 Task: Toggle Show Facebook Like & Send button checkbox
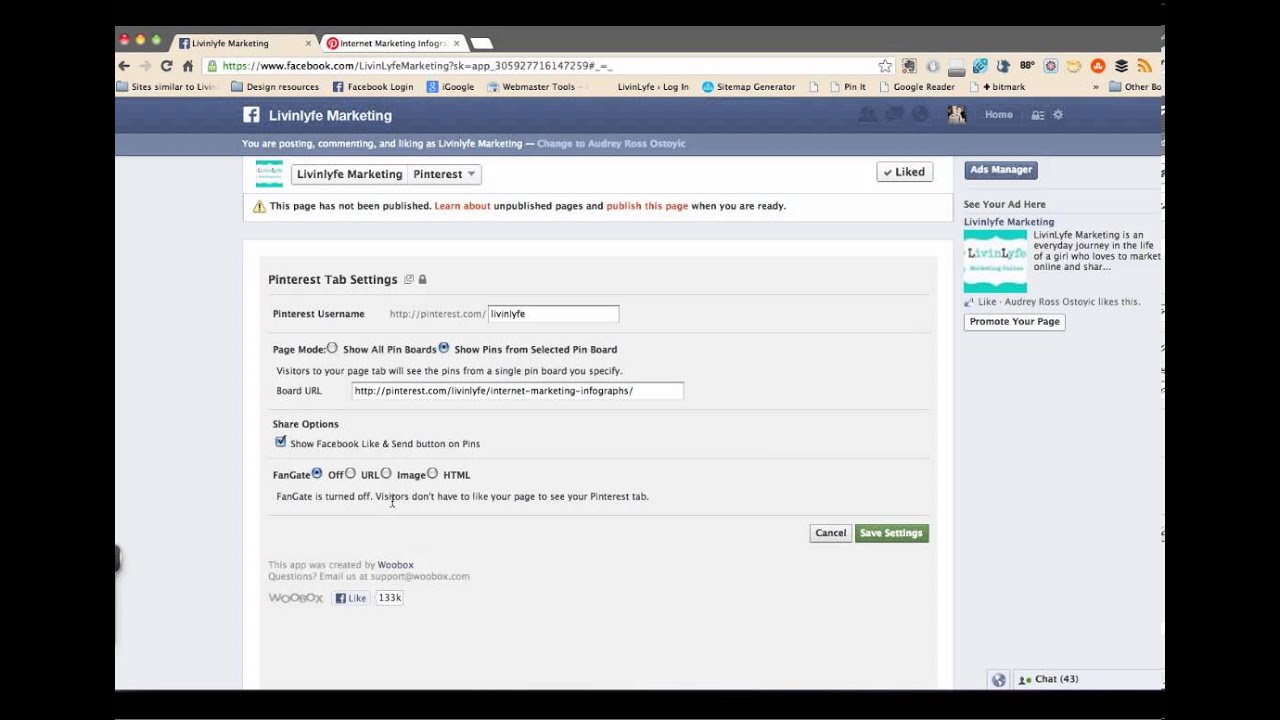(280, 441)
